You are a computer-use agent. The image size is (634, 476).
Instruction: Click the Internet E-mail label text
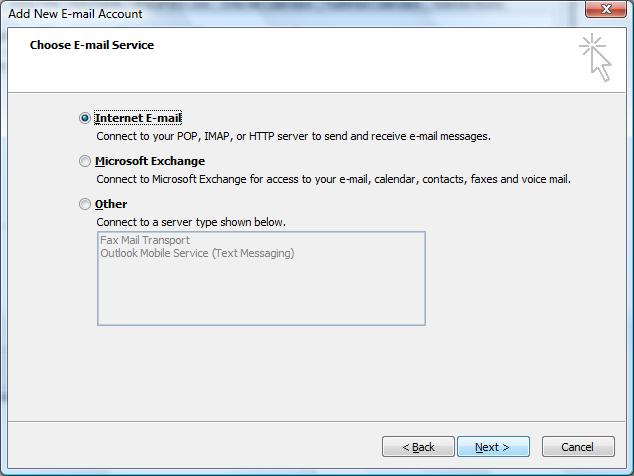(x=138, y=118)
